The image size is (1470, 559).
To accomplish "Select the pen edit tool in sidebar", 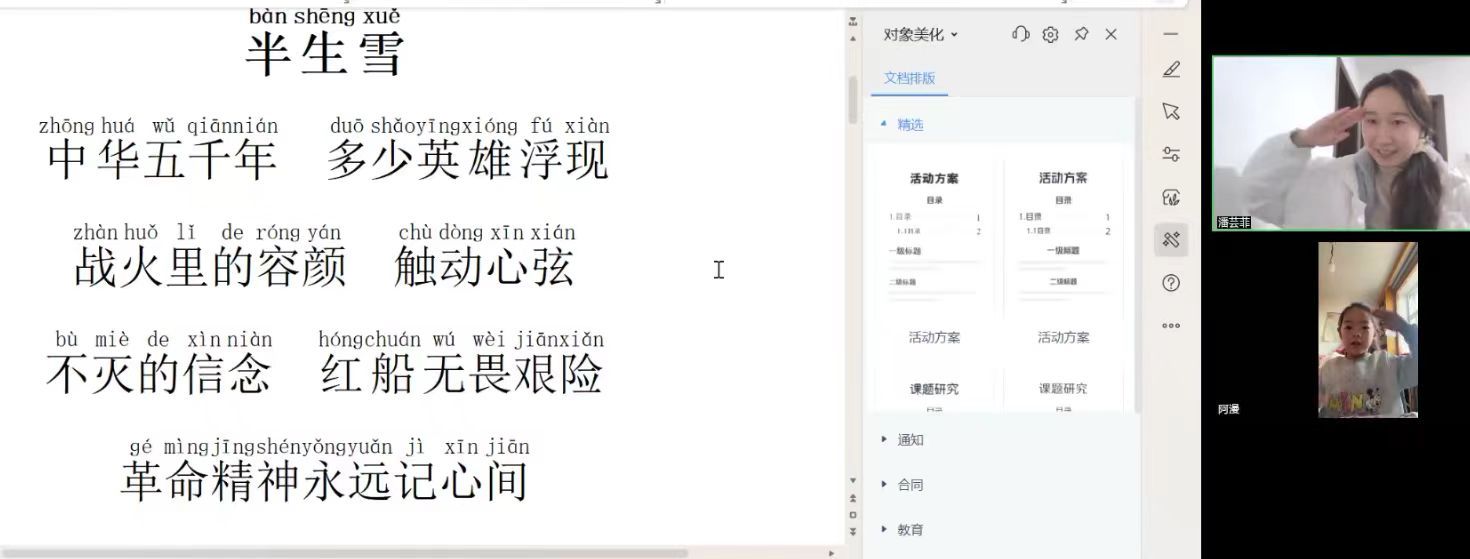I will (x=1171, y=70).
